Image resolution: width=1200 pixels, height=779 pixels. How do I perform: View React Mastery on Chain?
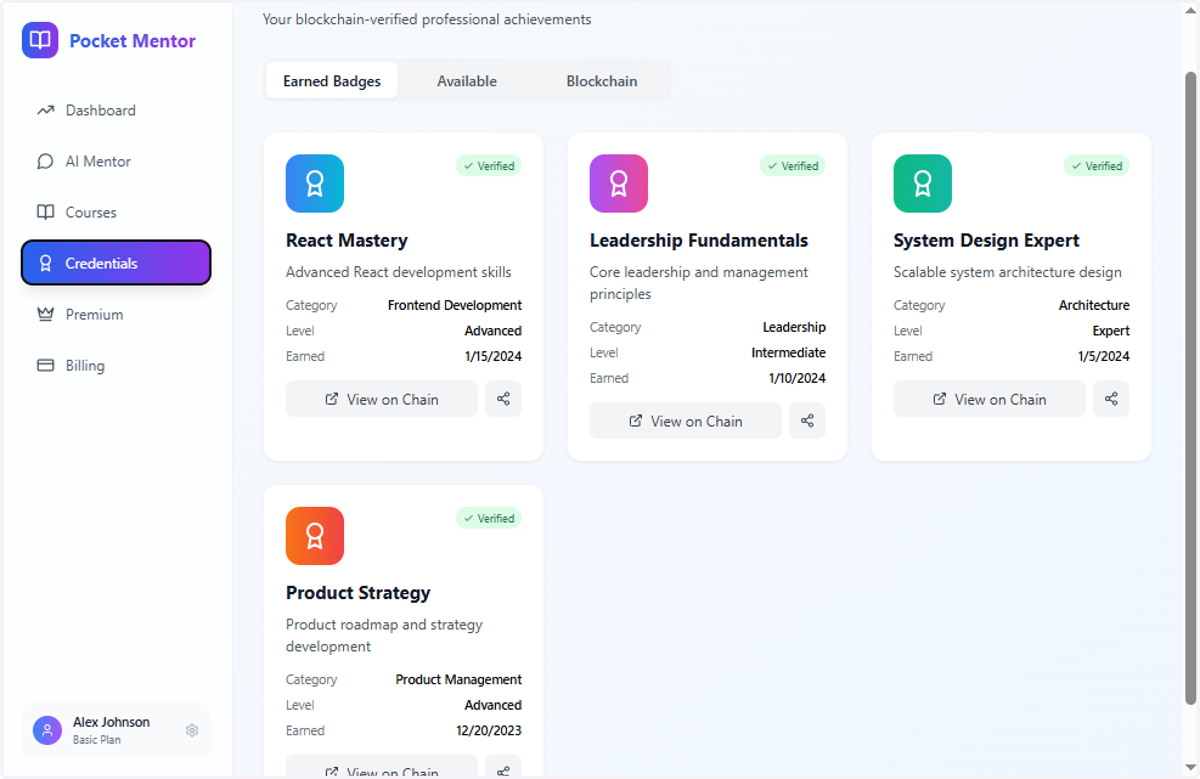[382, 399]
